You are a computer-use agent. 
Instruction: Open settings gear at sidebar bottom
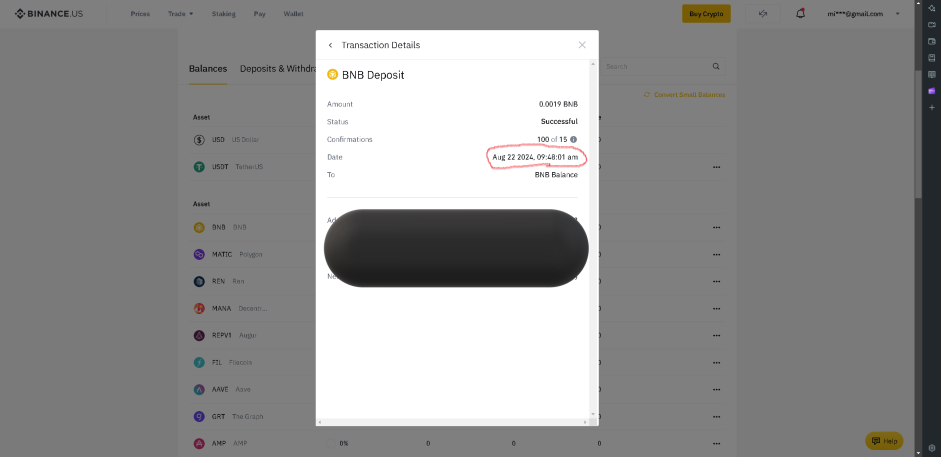click(x=931, y=447)
